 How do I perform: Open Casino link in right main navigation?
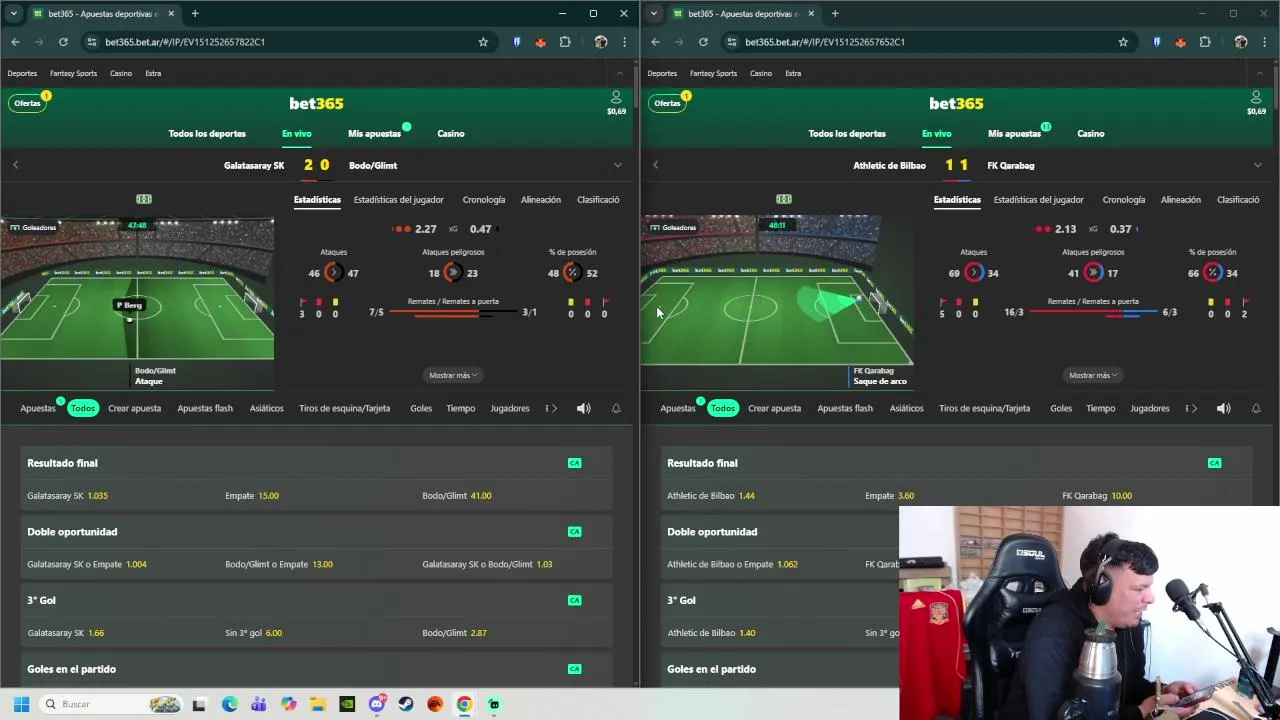pos(1090,134)
